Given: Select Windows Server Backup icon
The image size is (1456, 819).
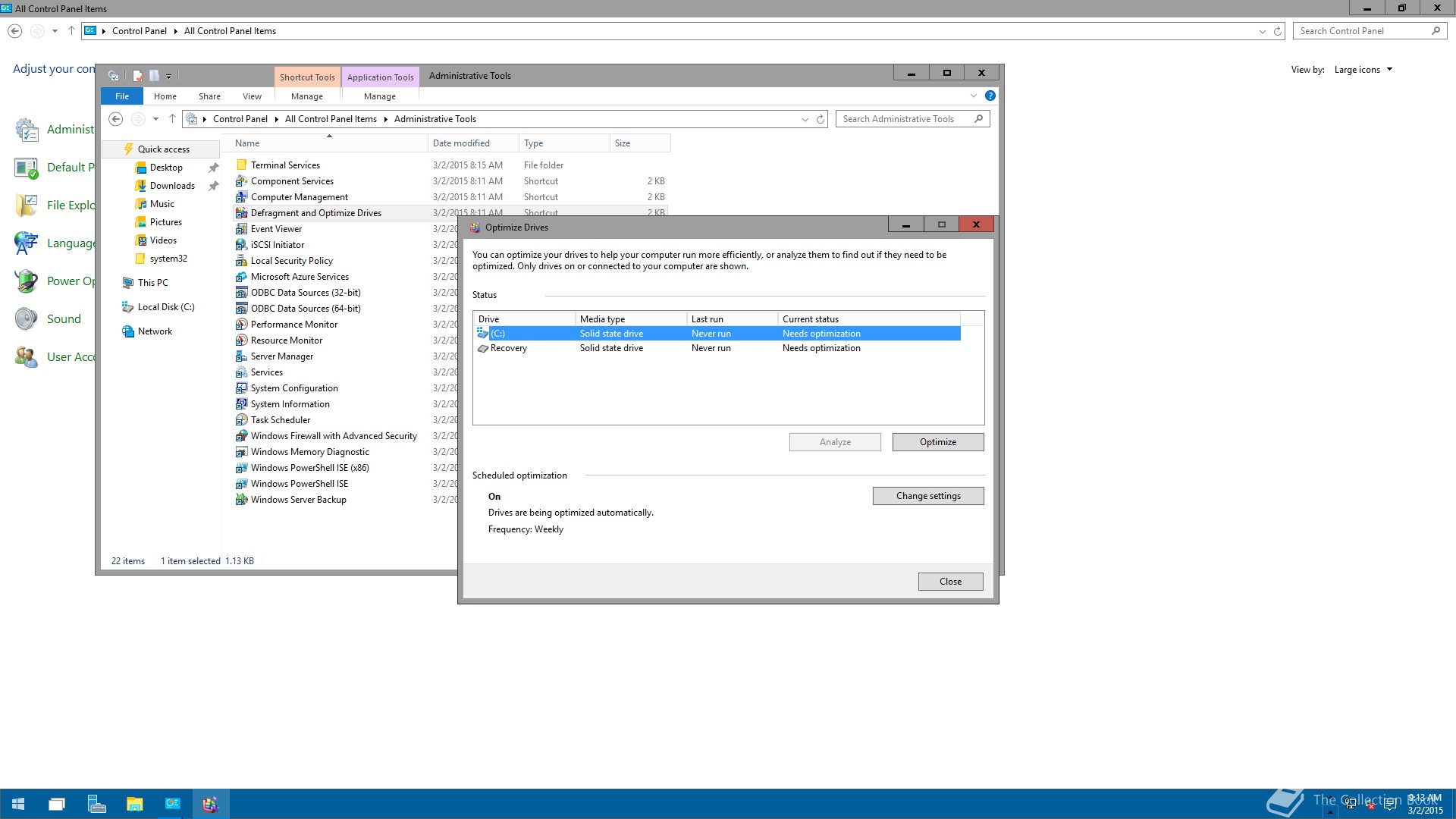Looking at the screenshot, I should coord(241,499).
